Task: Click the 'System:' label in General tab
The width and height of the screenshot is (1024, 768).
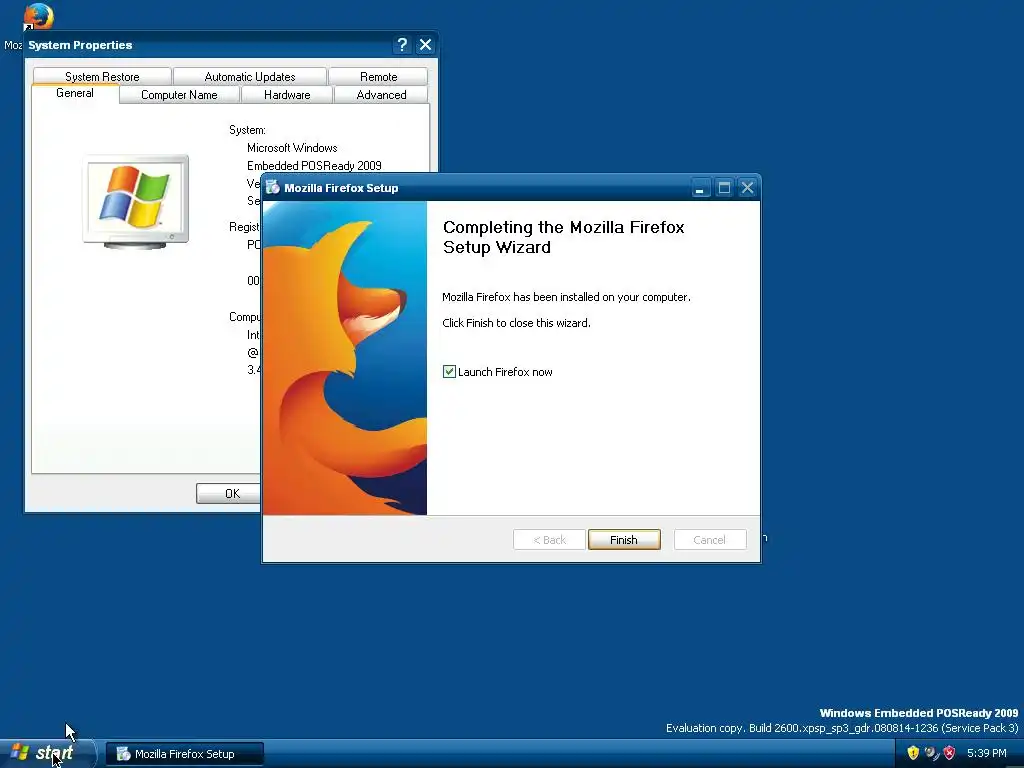Action: (247, 130)
